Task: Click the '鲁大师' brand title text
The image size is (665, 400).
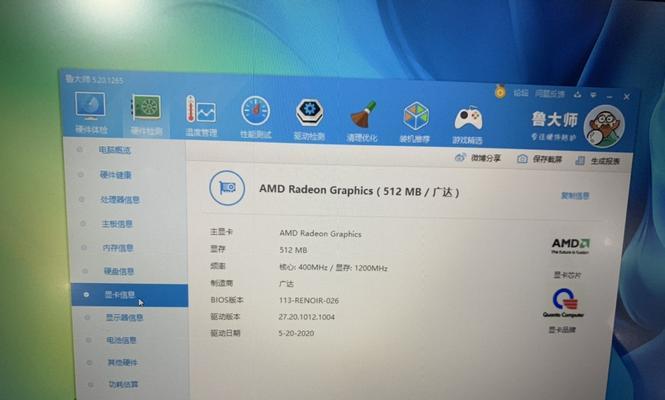Action: (554, 119)
